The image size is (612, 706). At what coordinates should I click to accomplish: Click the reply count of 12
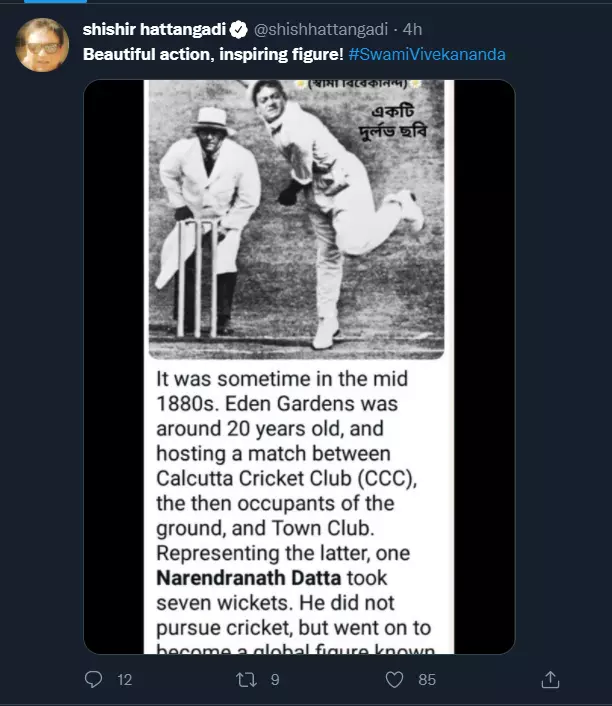click(125, 680)
